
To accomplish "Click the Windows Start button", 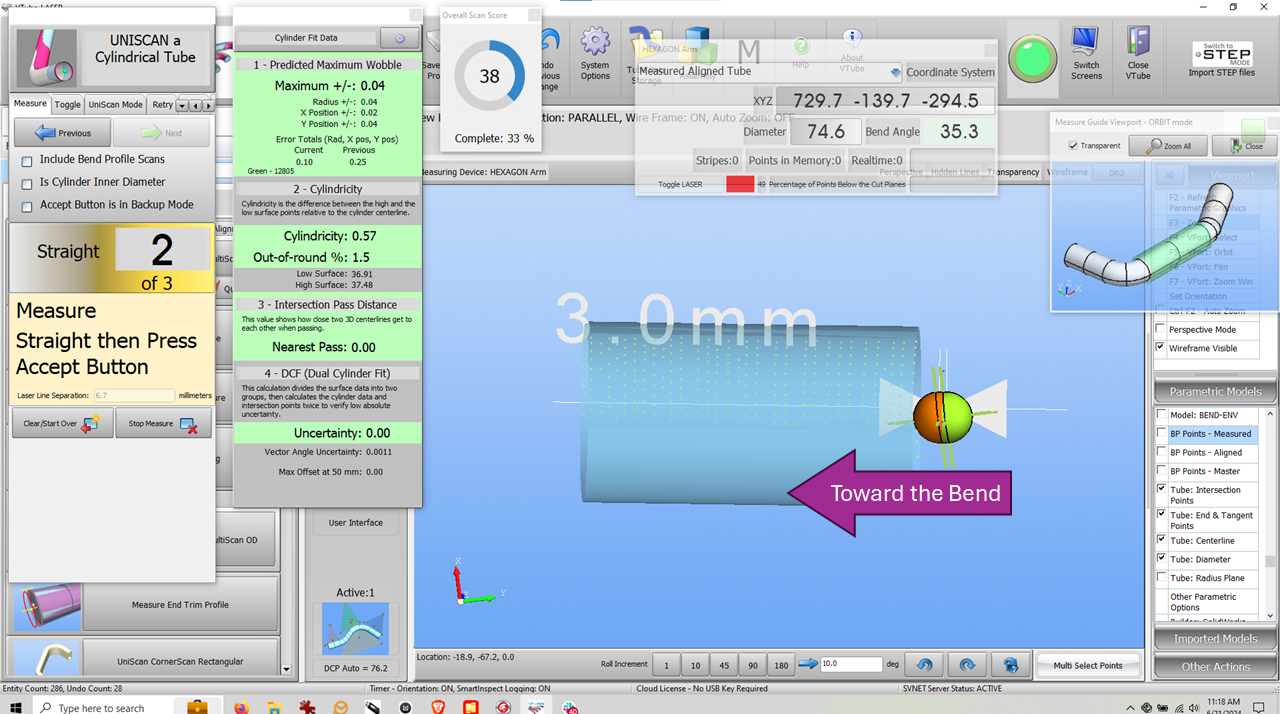I will 17,707.
